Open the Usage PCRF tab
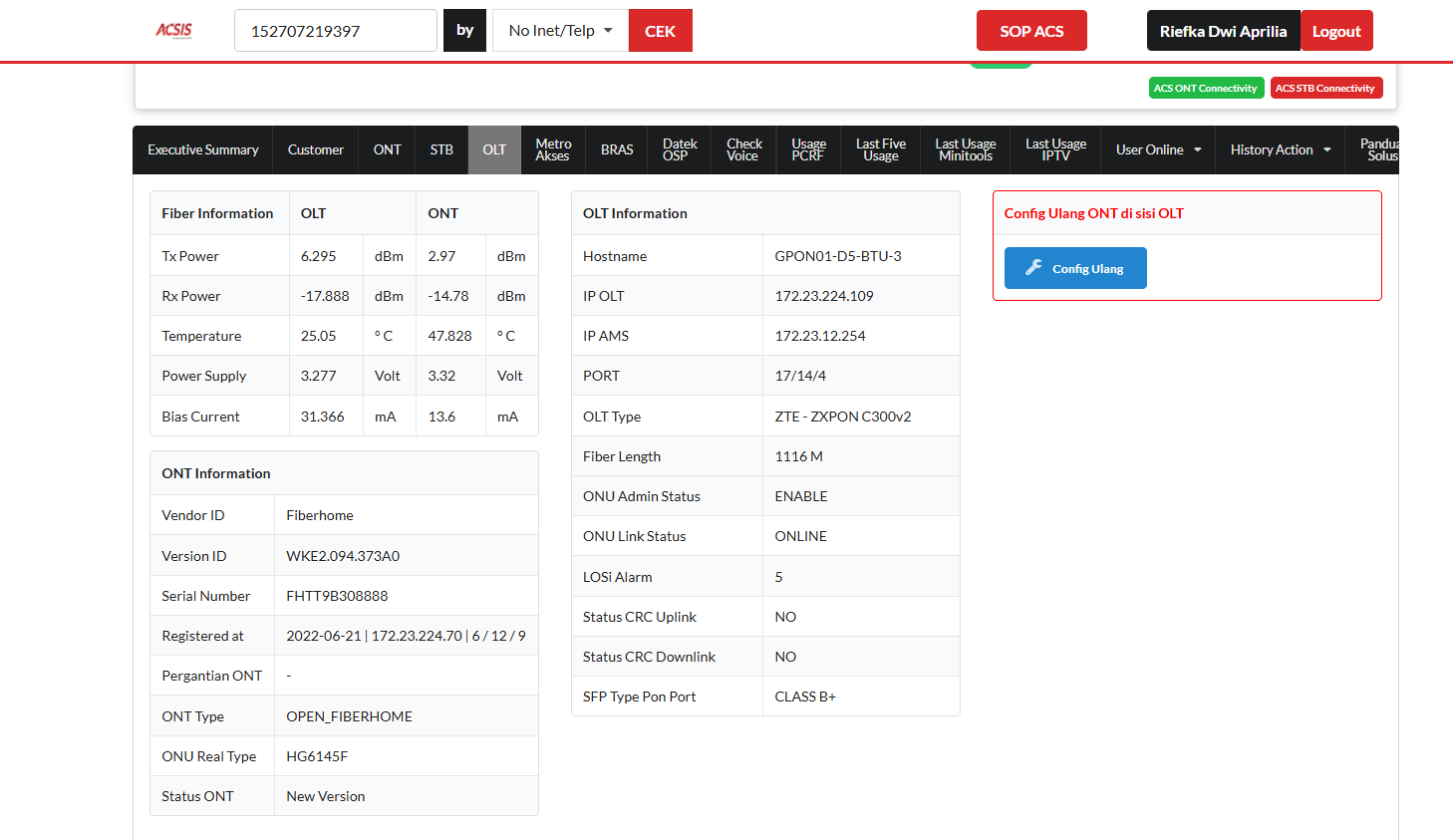Viewport: 1453px width, 840px height. tap(808, 150)
